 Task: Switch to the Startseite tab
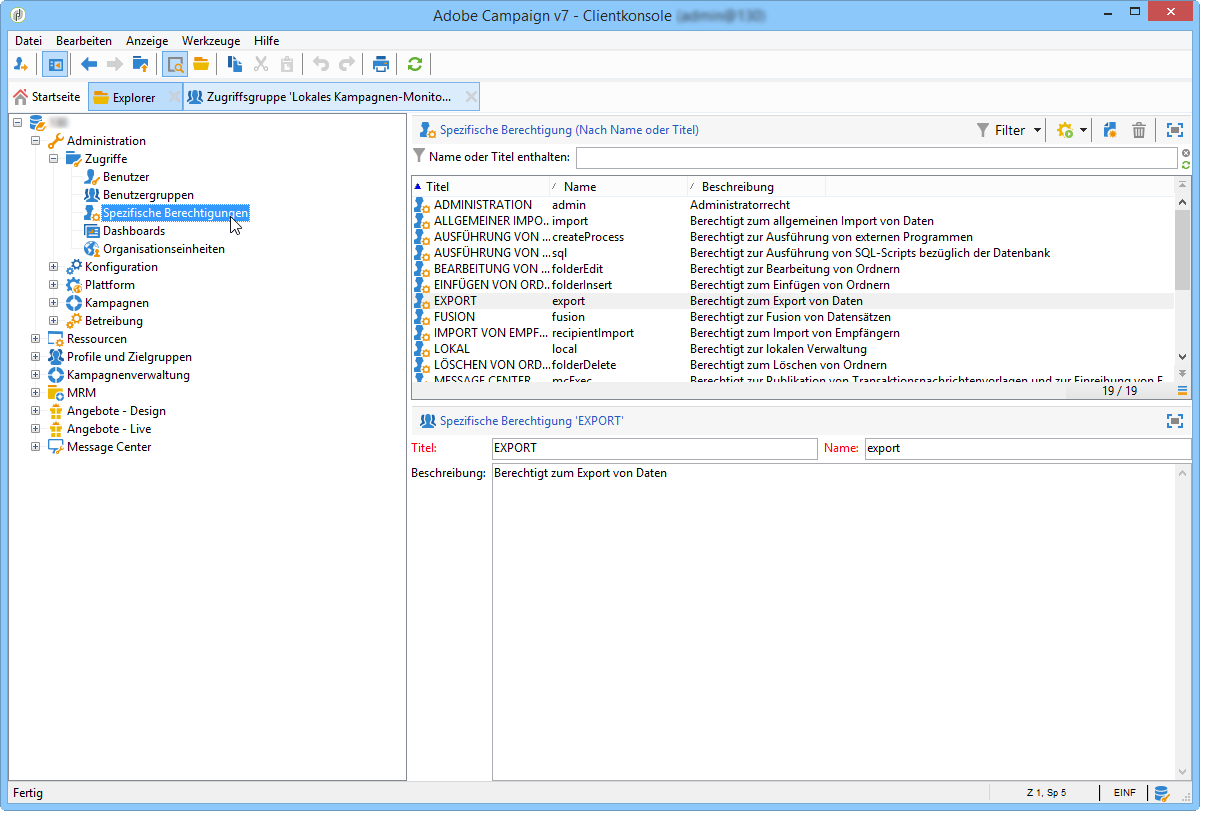pos(47,97)
